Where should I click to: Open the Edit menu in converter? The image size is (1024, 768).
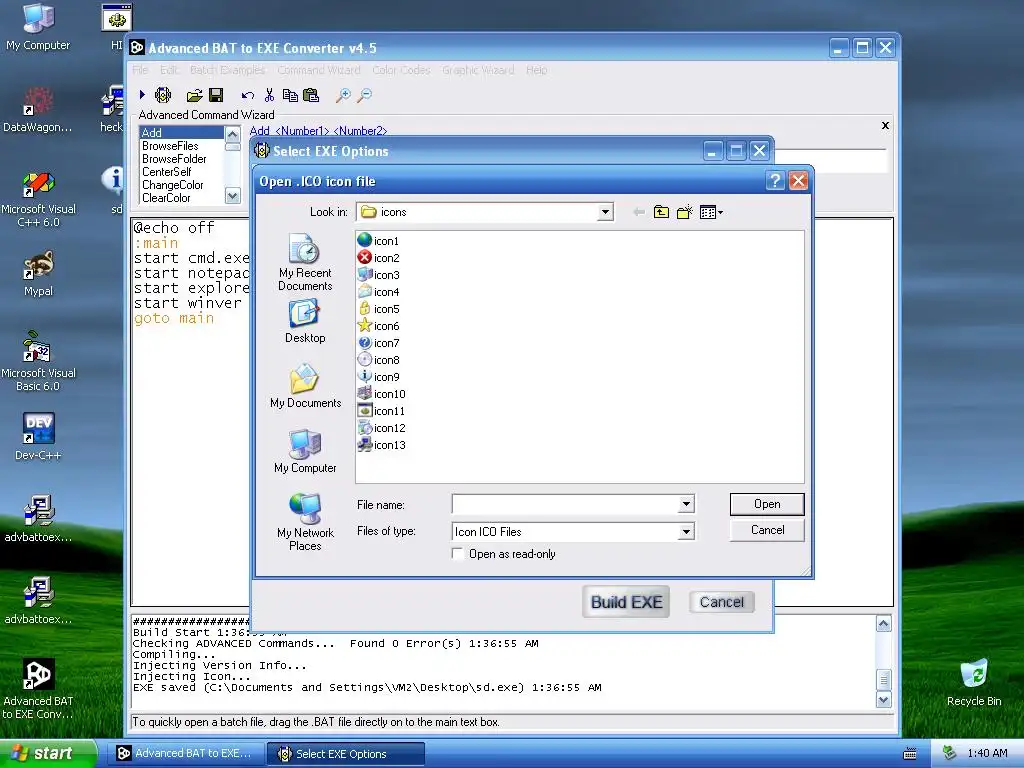[168, 70]
